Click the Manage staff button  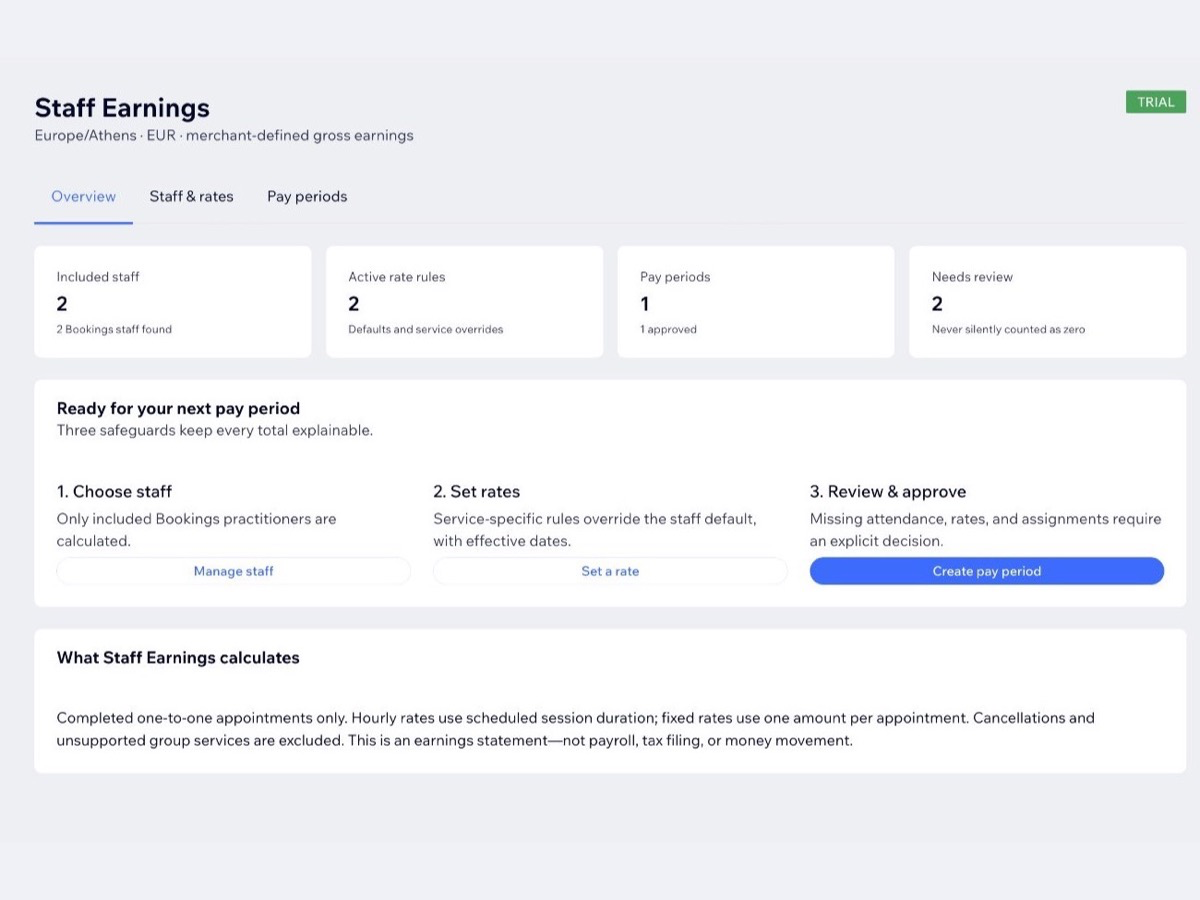233,571
